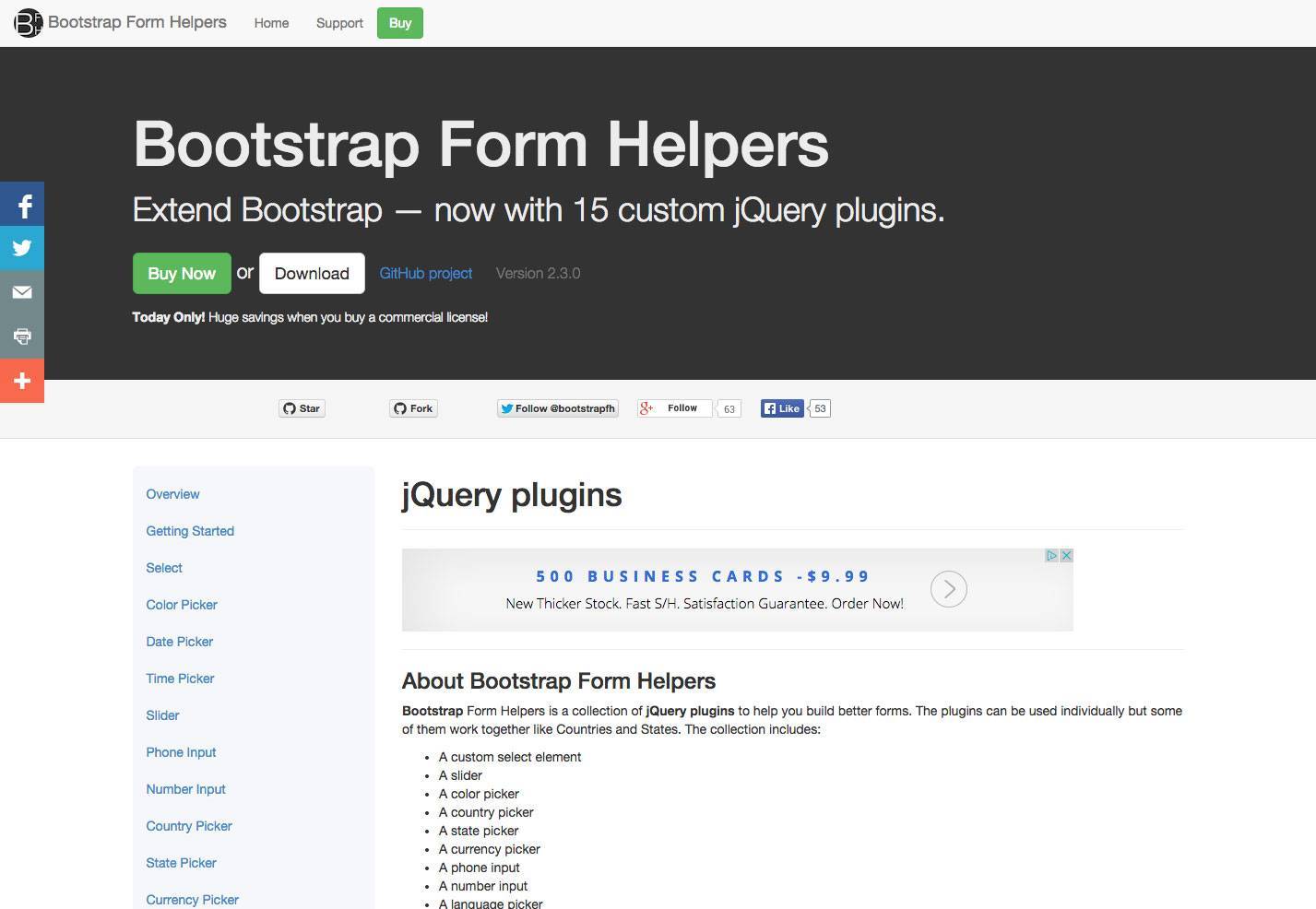Image resolution: width=1316 pixels, height=909 pixels.
Task: Open more sharing options plus icon
Action: 22,381
